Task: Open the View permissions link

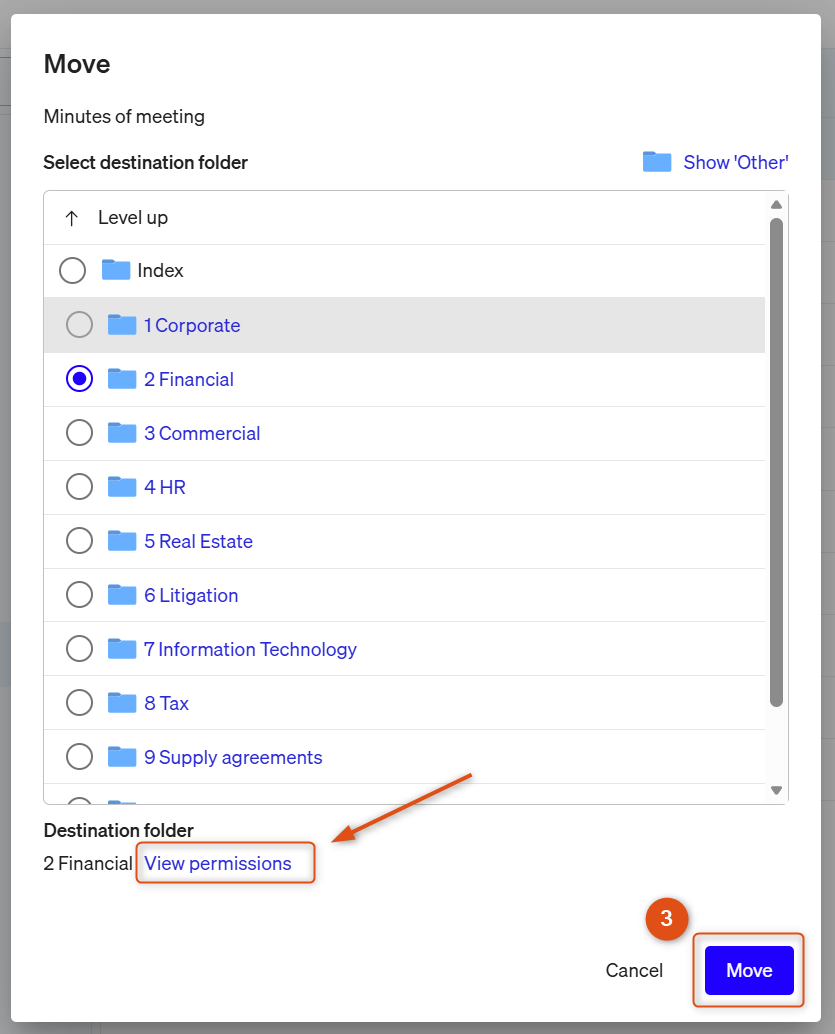Action: point(218,863)
